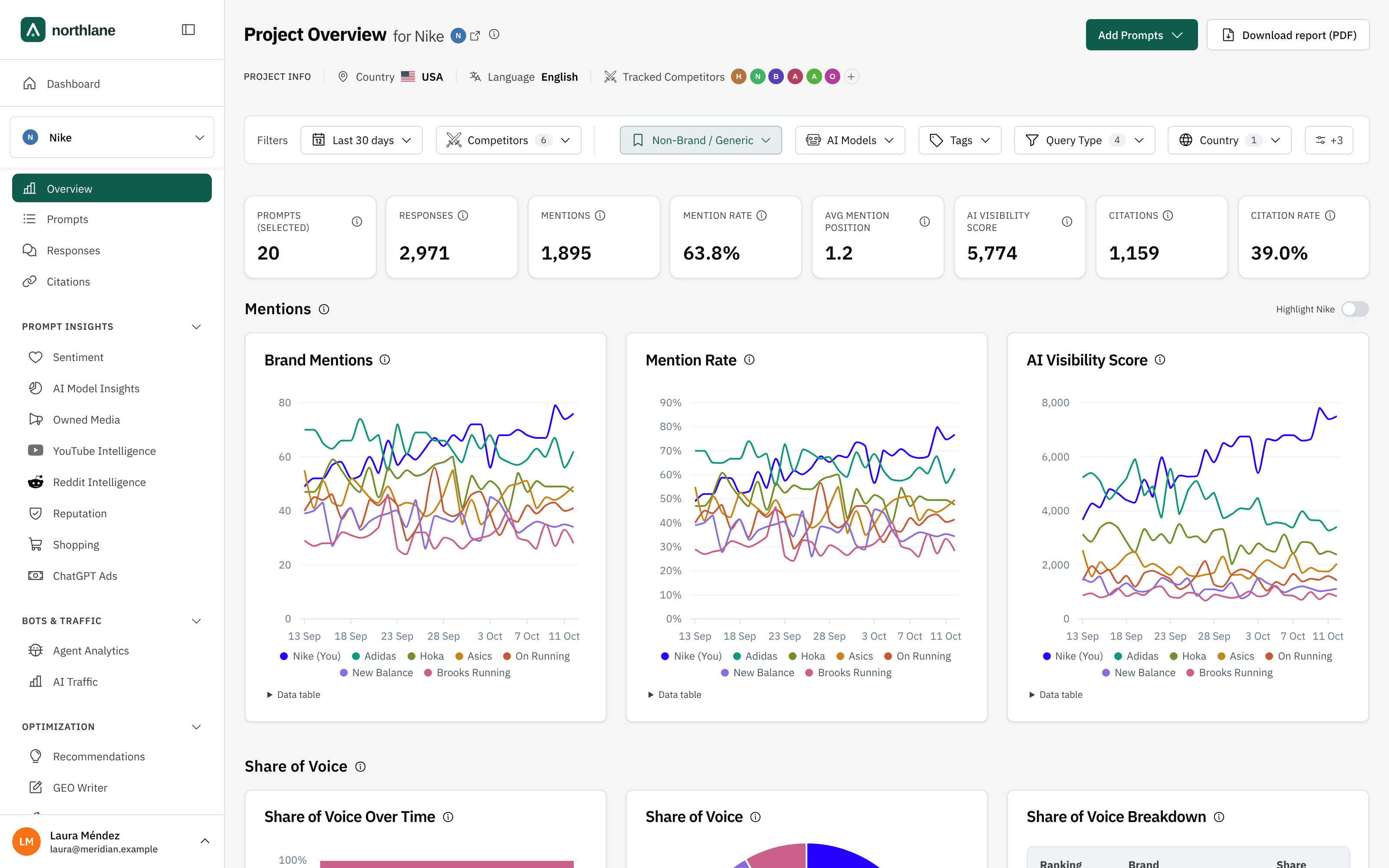Click the info icon next to Project Overview
Image resolution: width=1389 pixels, height=868 pixels.
pyautogui.click(x=494, y=34)
